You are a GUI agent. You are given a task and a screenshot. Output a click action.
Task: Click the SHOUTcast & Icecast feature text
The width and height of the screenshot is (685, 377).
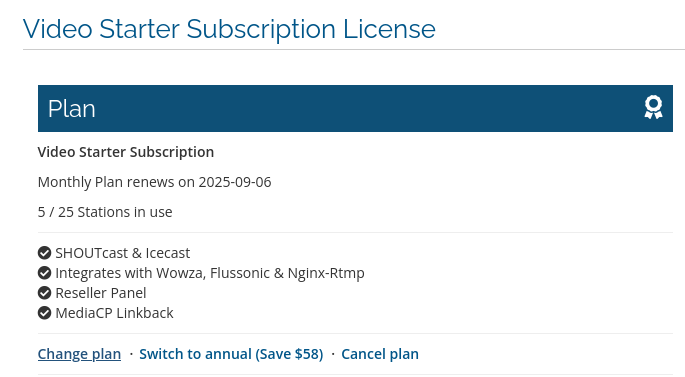point(122,253)
